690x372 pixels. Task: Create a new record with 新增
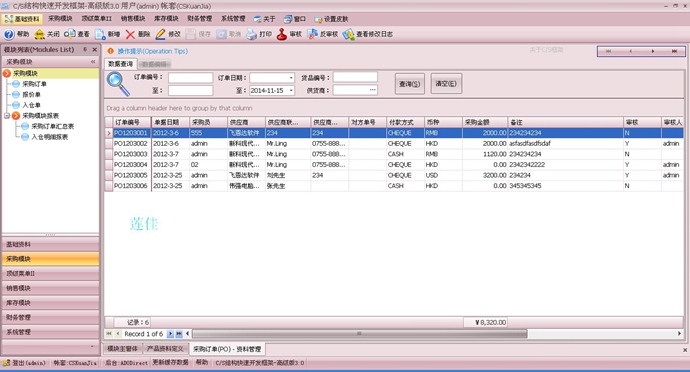[100, 34]
